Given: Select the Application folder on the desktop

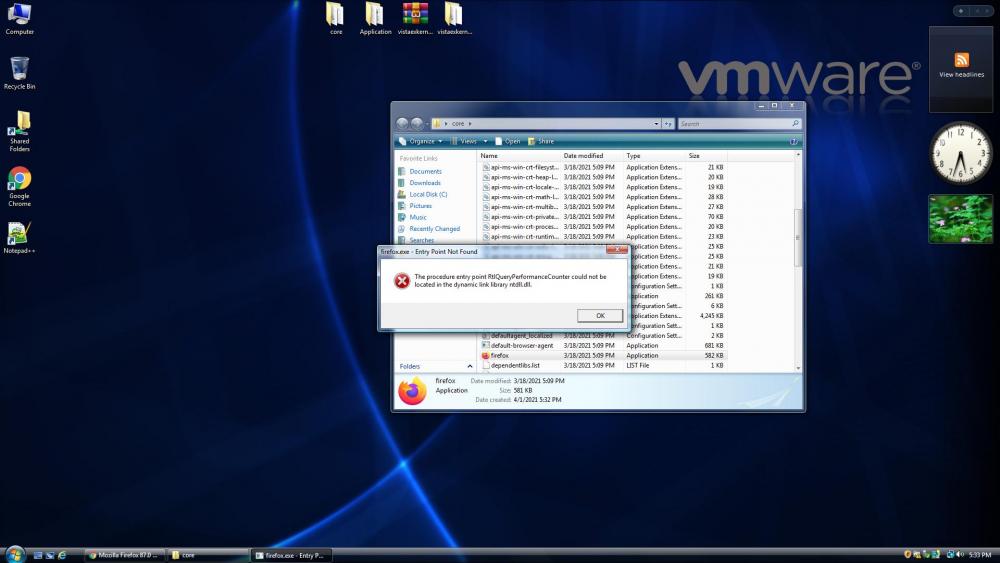Looking at the screenshot, I should 374,14.
